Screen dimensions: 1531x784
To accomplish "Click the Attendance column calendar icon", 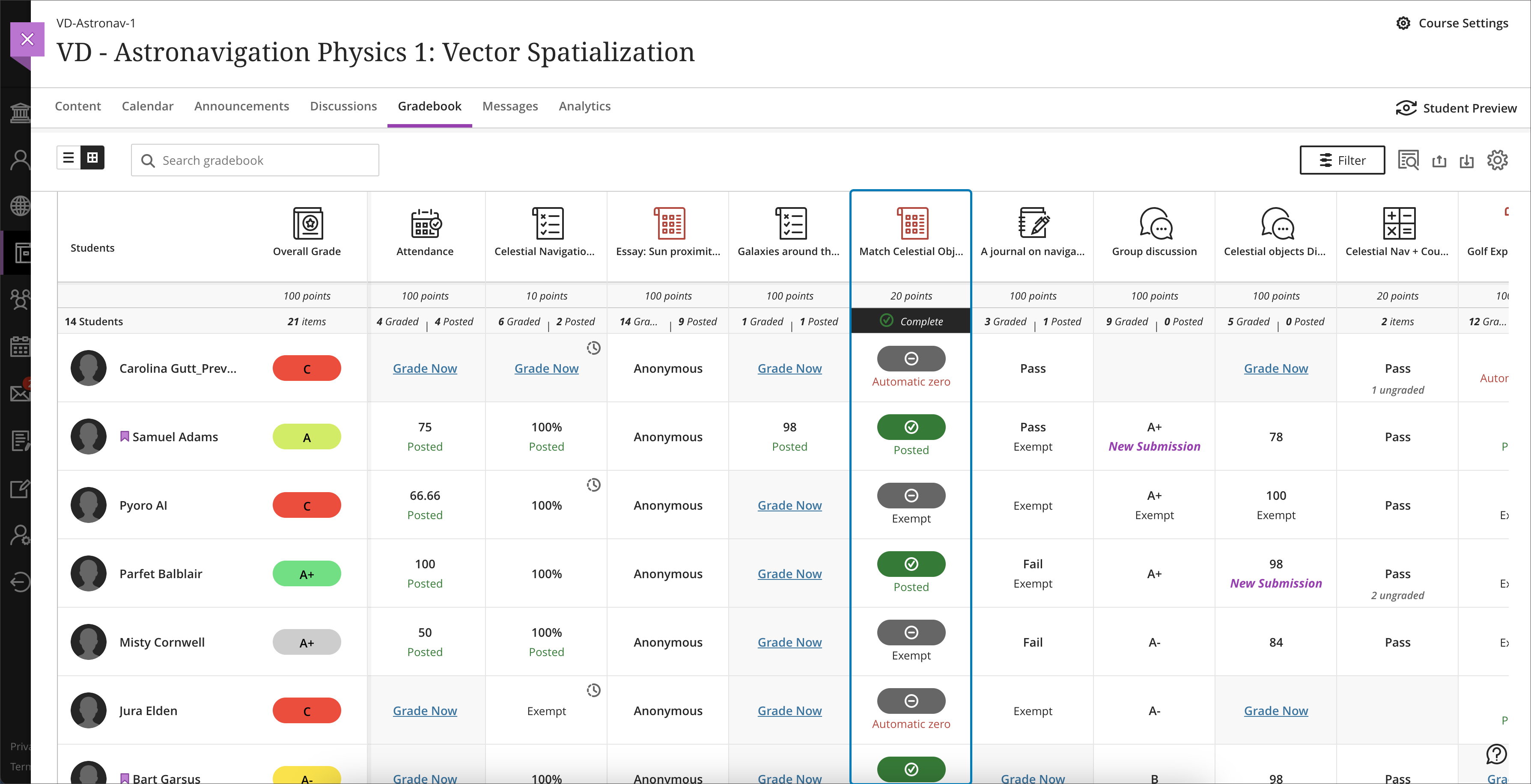I will tap(425, 223).
